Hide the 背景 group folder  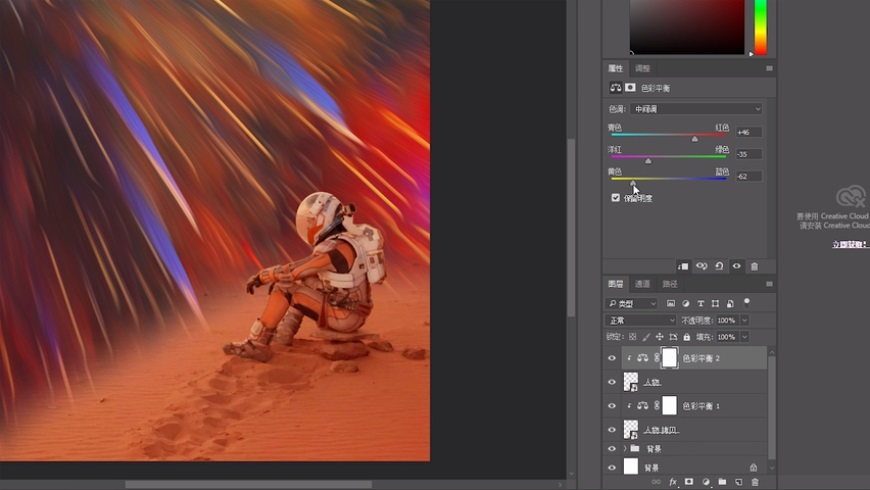coord(612,448)
